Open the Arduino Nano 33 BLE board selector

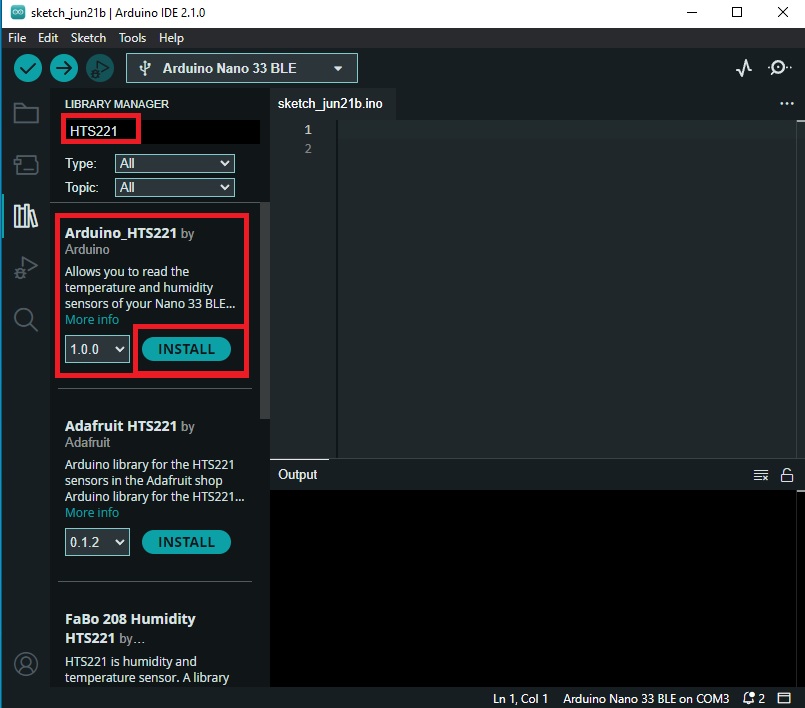coord(242,68)
